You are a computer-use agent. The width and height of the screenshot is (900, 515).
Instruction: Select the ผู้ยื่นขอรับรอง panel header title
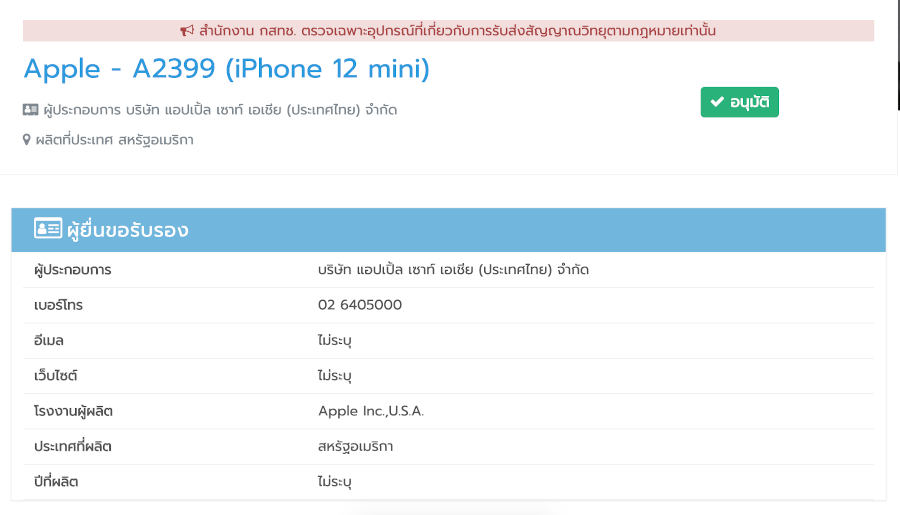pos(128,230)
